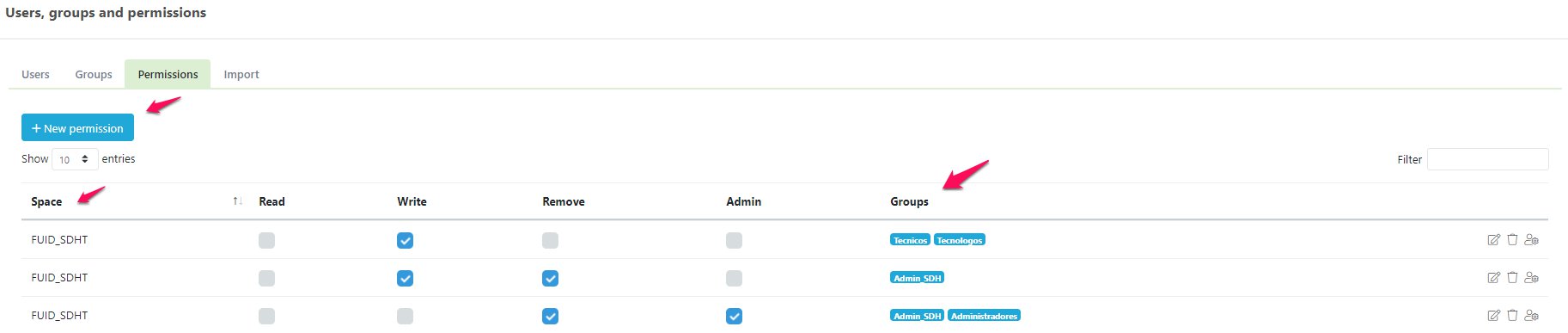1568x333 pixels.
Task: Open the Import tab
Action: tap(241, 75)
